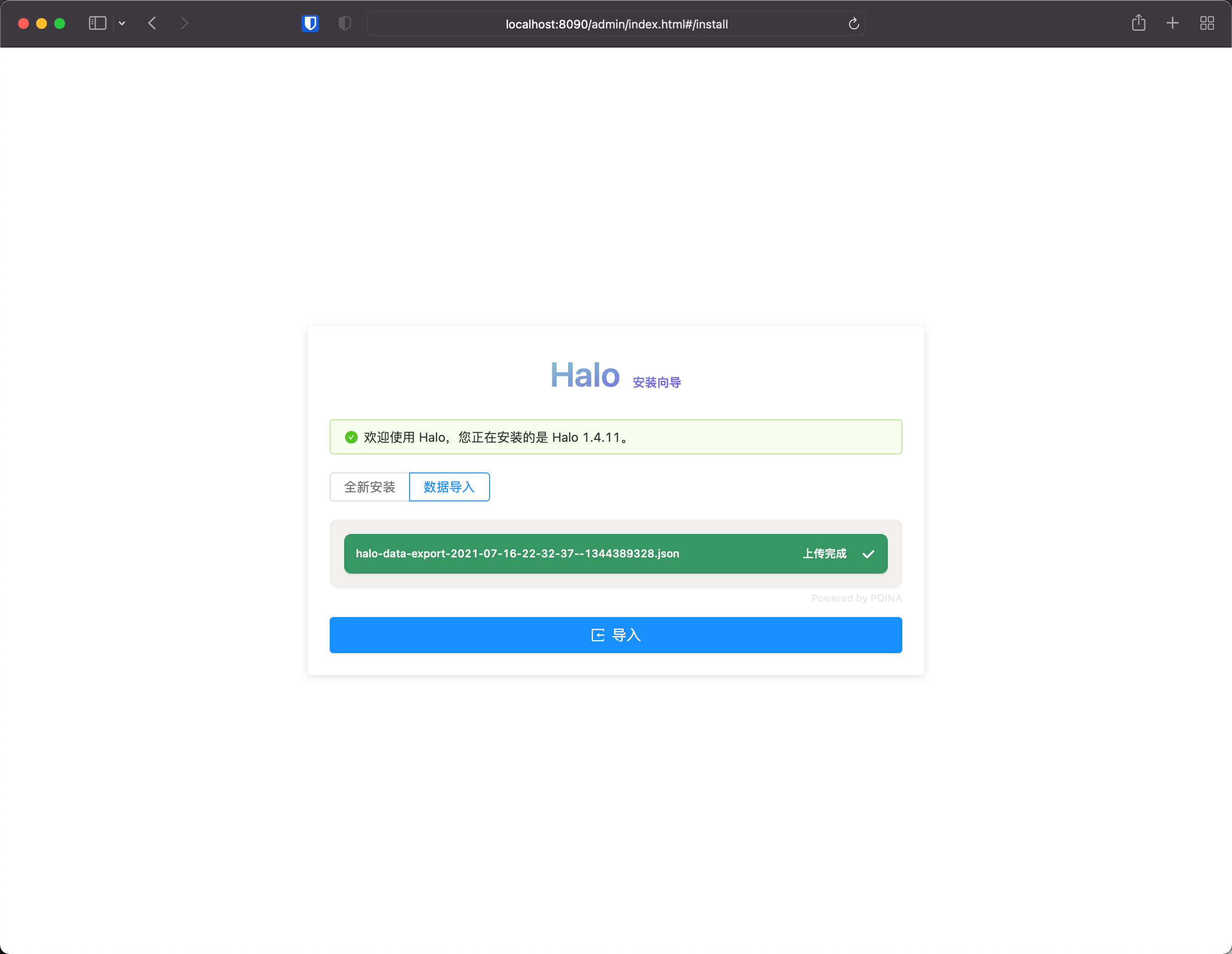The width and height of the screenshot is (1232, 954).
Task: Show the tab overview grid
Action: pos(1207,23)
